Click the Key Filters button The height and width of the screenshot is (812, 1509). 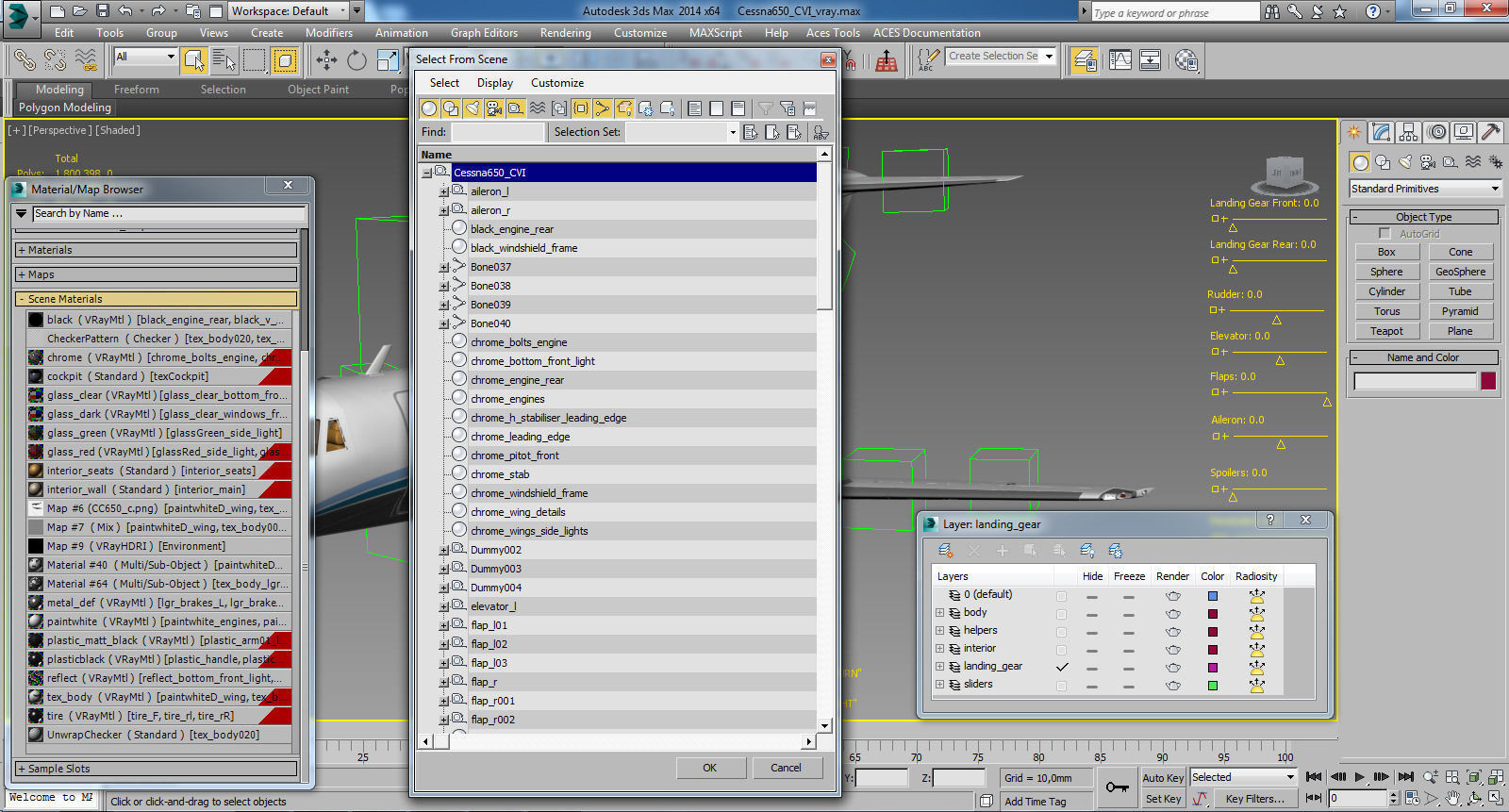tap(1254, 799)
